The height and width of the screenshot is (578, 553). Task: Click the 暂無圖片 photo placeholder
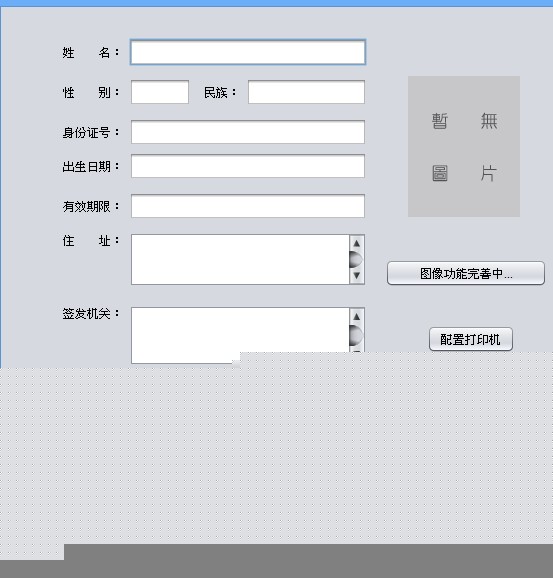pos(464,146)
